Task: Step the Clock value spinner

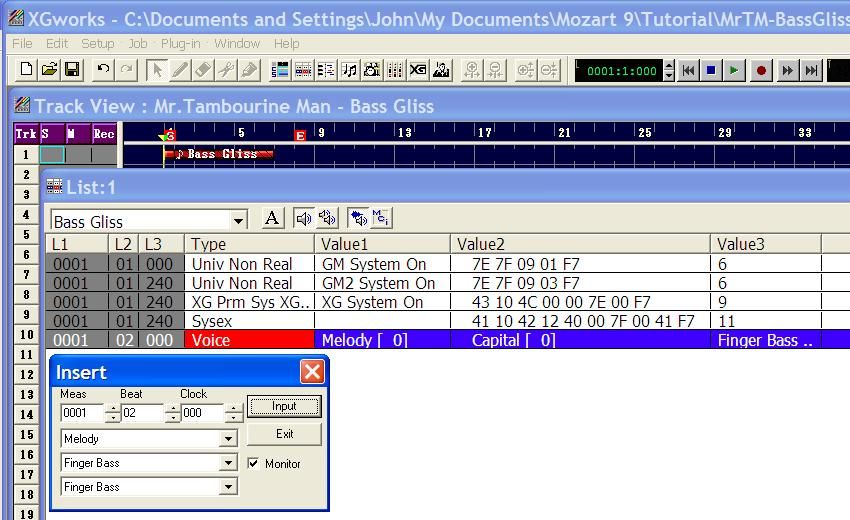Action: 233,413
